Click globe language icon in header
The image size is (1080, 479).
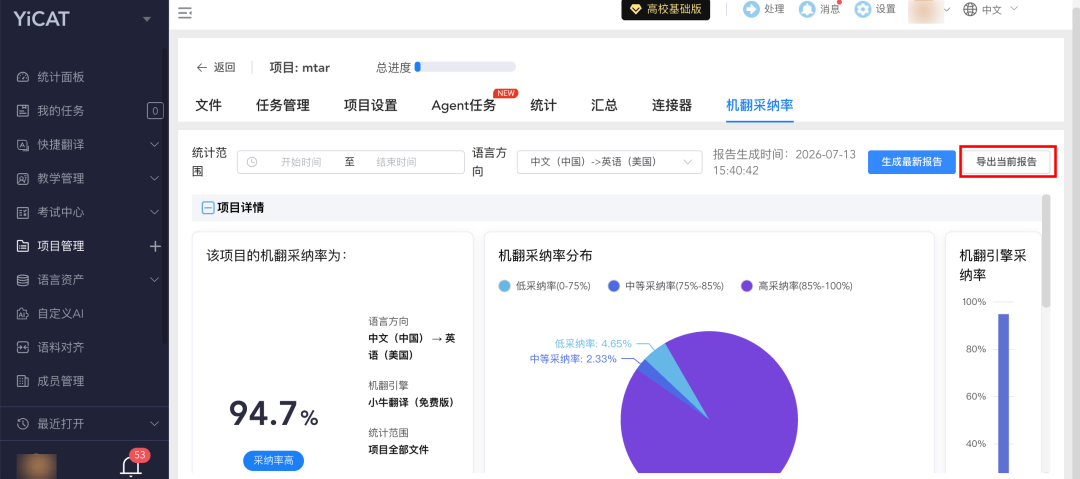970,9
